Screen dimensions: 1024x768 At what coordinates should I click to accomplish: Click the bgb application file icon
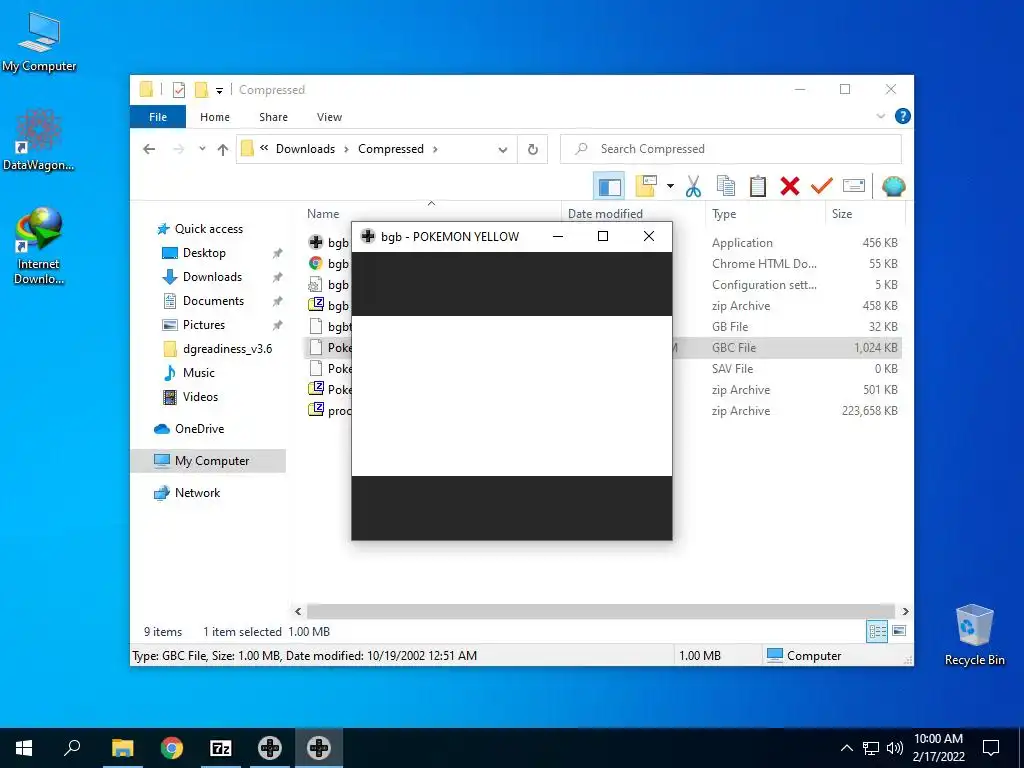tap(316, 242)
